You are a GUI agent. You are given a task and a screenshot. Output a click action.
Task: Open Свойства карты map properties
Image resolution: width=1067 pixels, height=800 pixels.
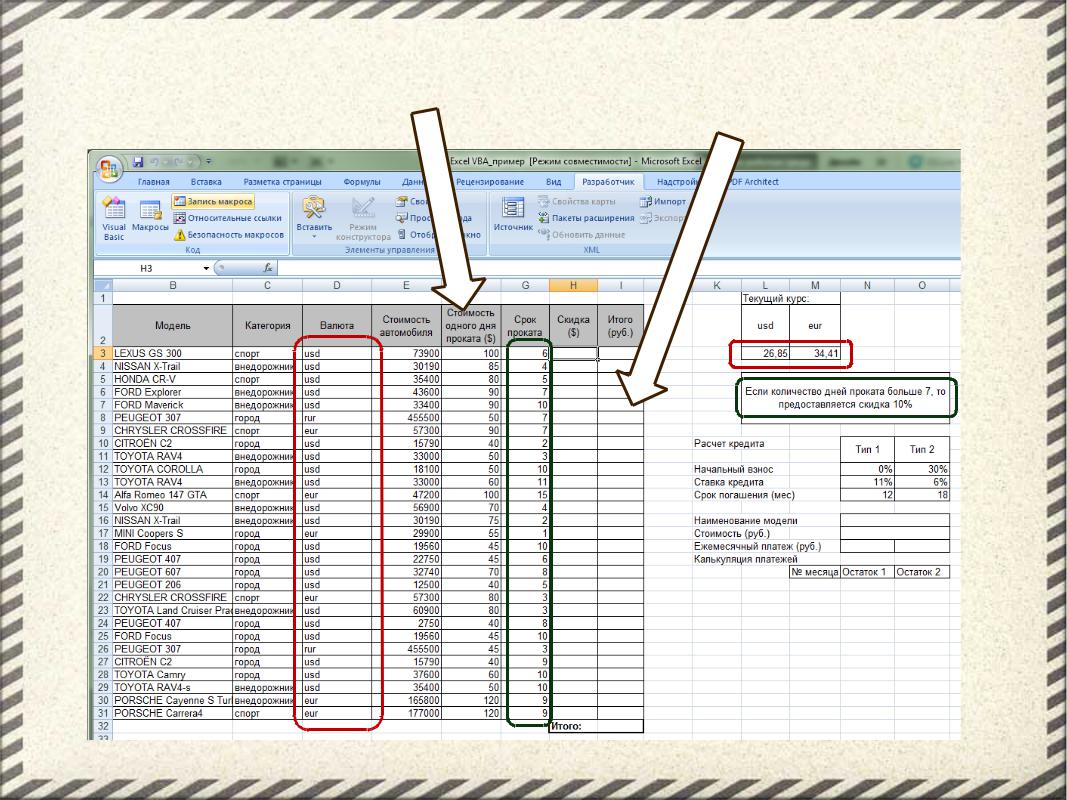[x=576, y=201]
